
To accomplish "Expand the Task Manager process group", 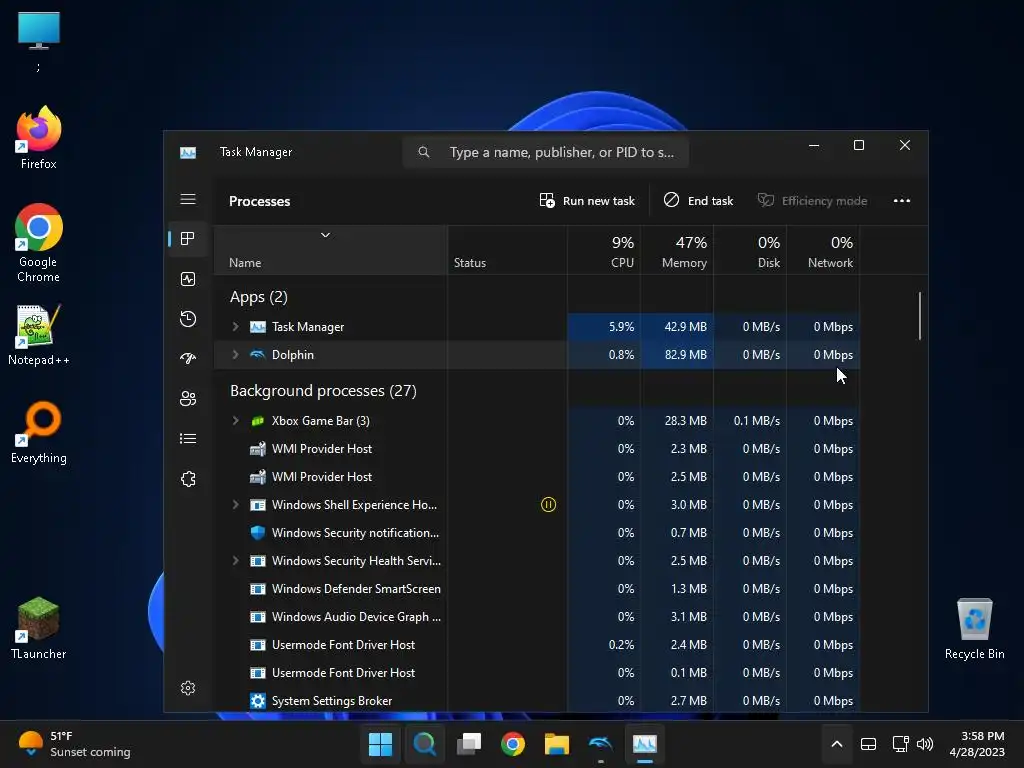I will pyautogui.click(x=236, y=327).
